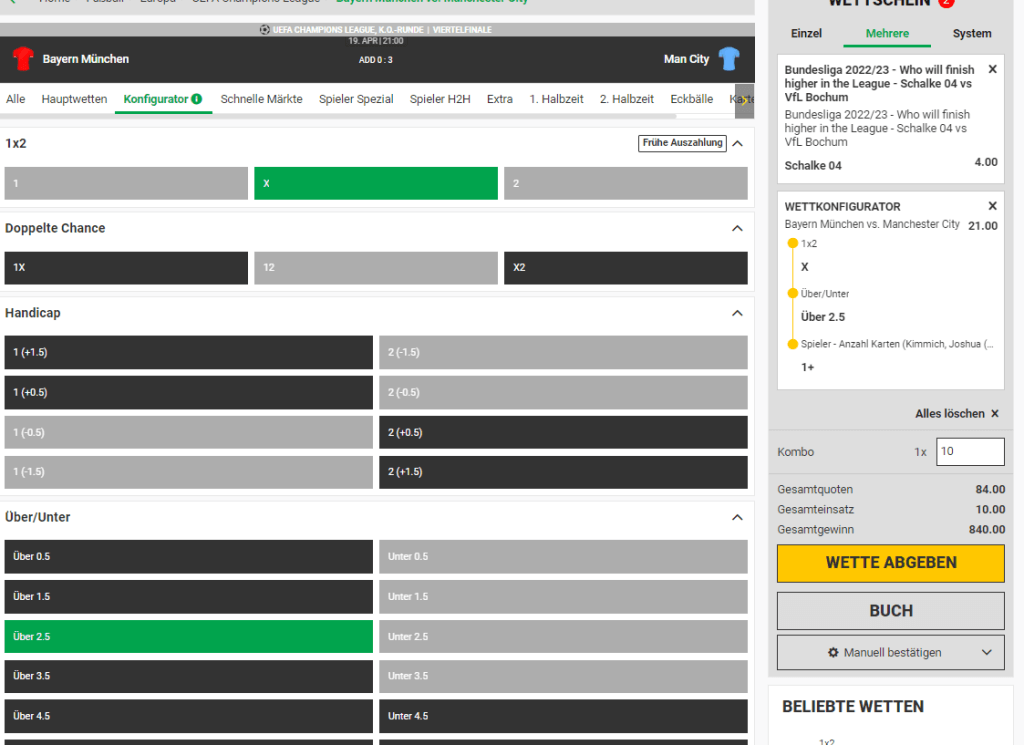This screenshot has width=1024, height=745.
Task: Click the gear icon in Manuell bestätigen
Action: 833,652
